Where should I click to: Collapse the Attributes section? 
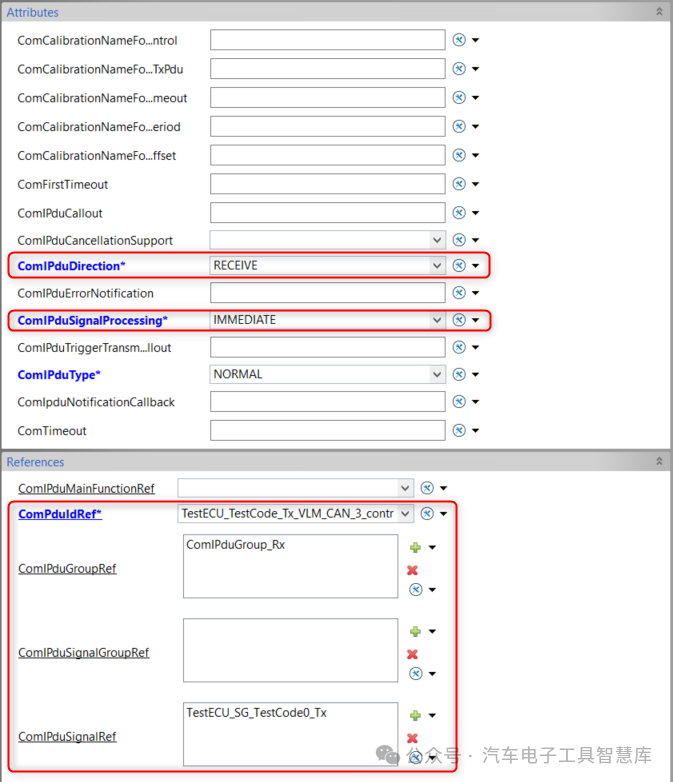pyautogui.click(x=659, y=11)
